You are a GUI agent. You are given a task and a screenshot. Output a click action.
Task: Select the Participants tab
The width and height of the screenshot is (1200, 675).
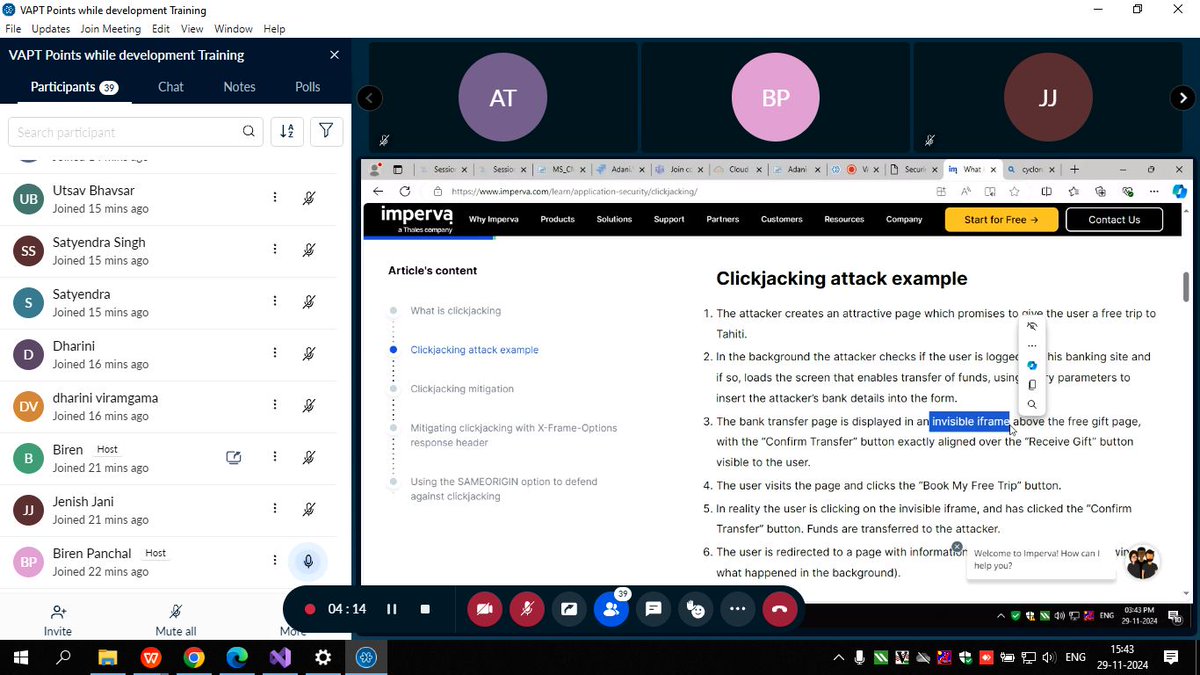pyautogui.click(x=74, y=87)
